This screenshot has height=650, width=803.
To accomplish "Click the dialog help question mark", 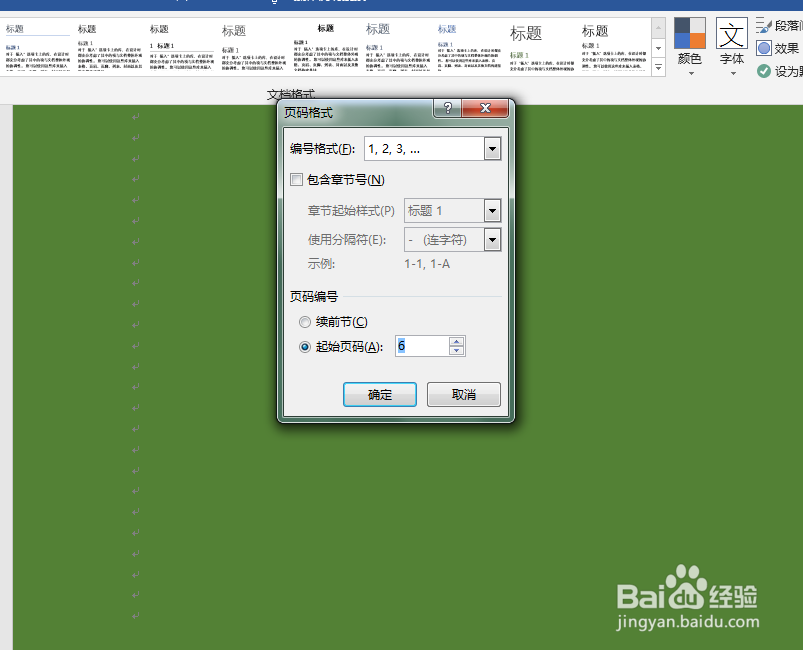I will pyautogui.click(x=446, y=108).
